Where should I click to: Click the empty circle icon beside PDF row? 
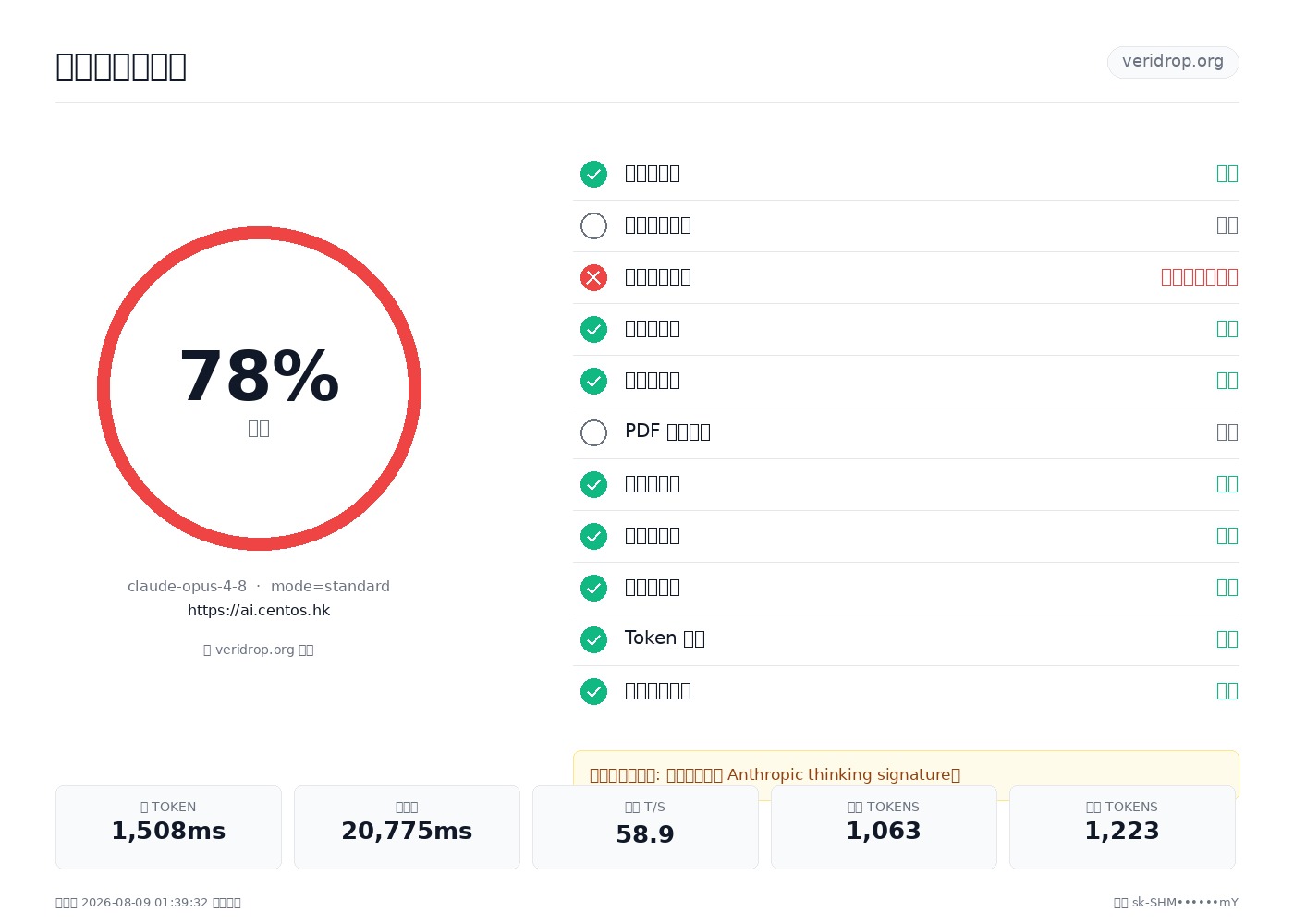pyautogui.click(x=593, y=432)
